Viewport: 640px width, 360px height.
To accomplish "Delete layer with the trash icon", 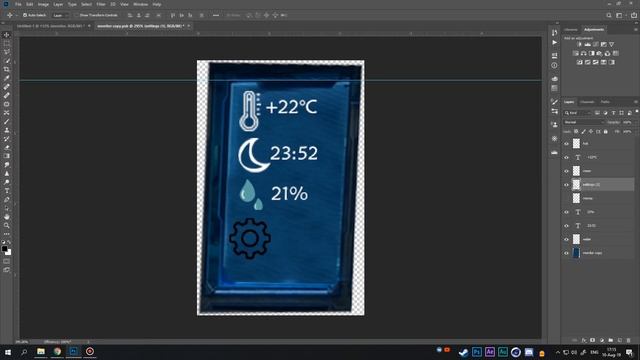I will tap(629, 340).
